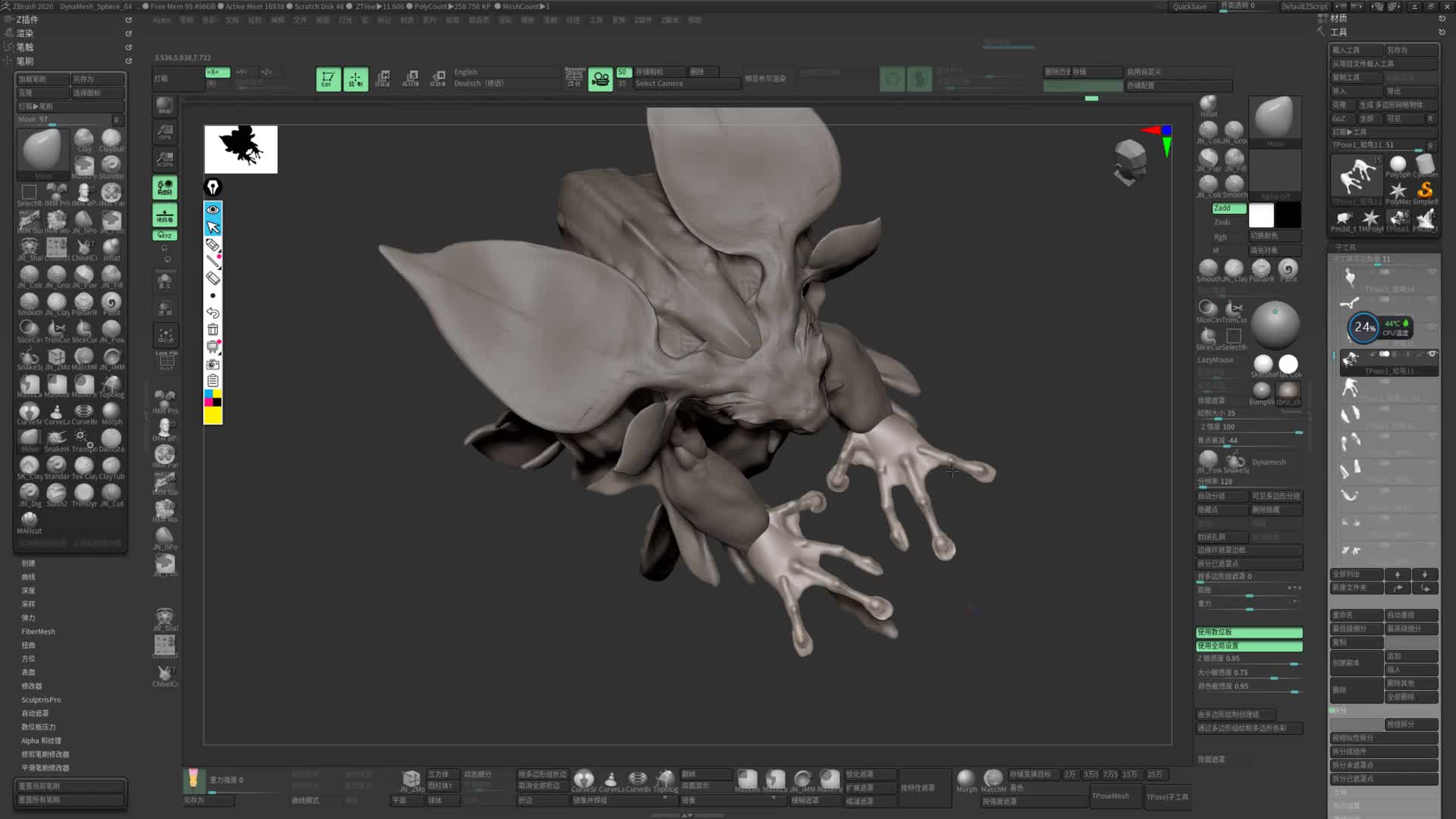Viewport: 1456px width, 819px height.
Task: Select the TrimCurve brush icon in right panel
Action: 1235,309
